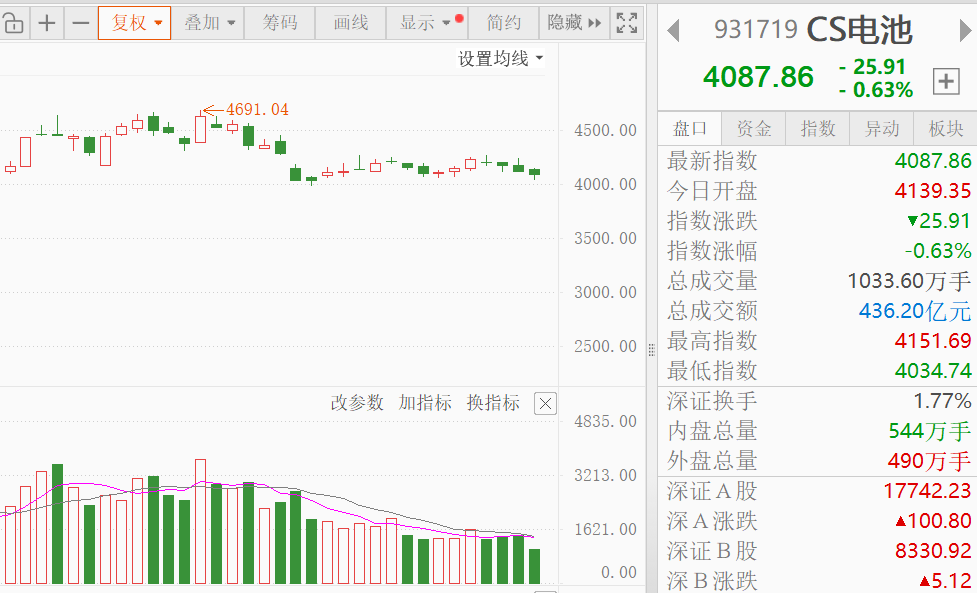Click the CS电池 stock name
Image resolution: width=977 pixels, height=593 pixels.
[x=859, y=30]
